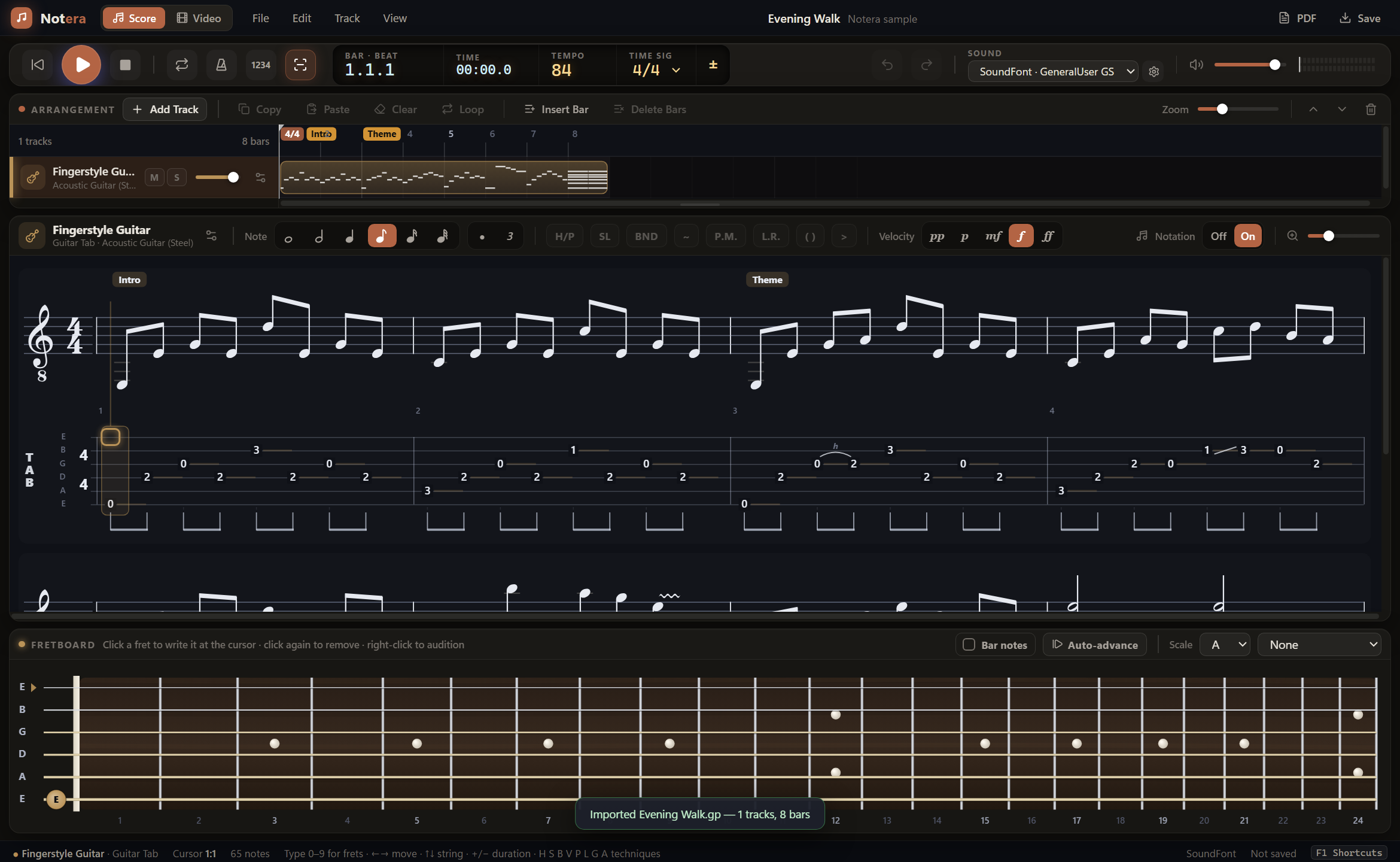Move track down with chevron arrow
This screenshot has height=862, width=1400.
(x=1342, y=109)
